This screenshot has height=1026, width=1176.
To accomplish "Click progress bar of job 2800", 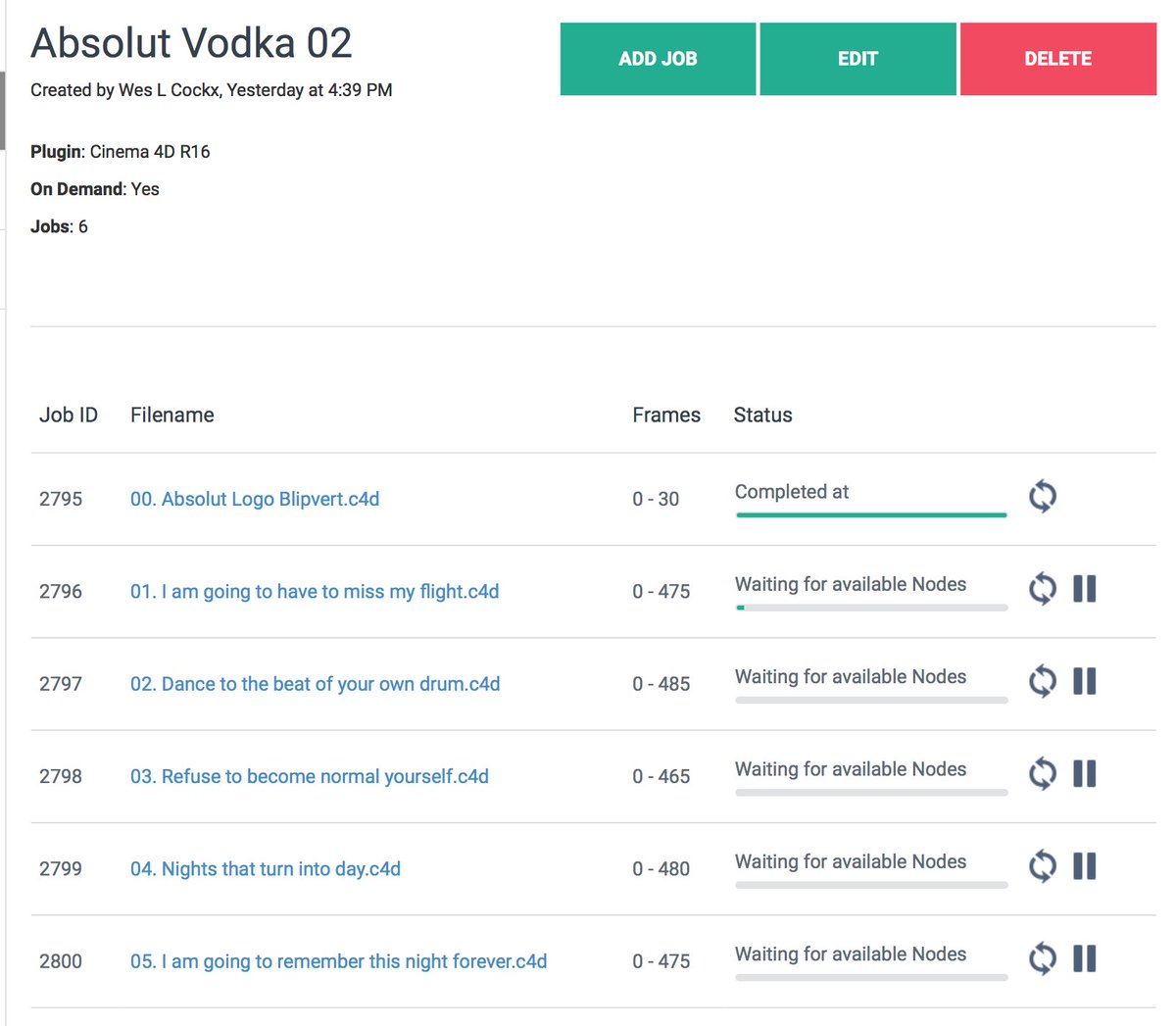I will tap(871, 977).
